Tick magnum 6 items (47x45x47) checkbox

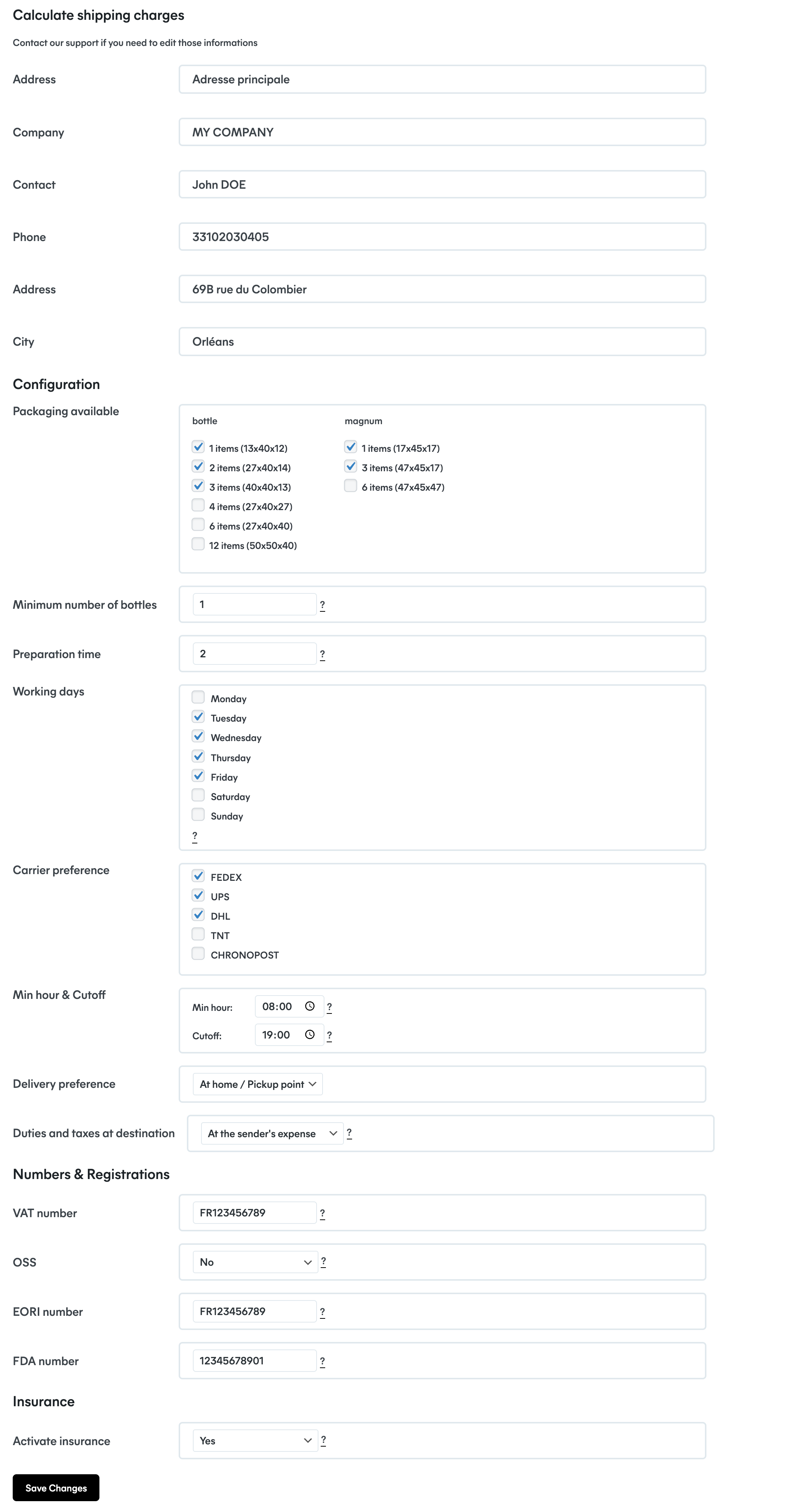click(x=351, y=486)
